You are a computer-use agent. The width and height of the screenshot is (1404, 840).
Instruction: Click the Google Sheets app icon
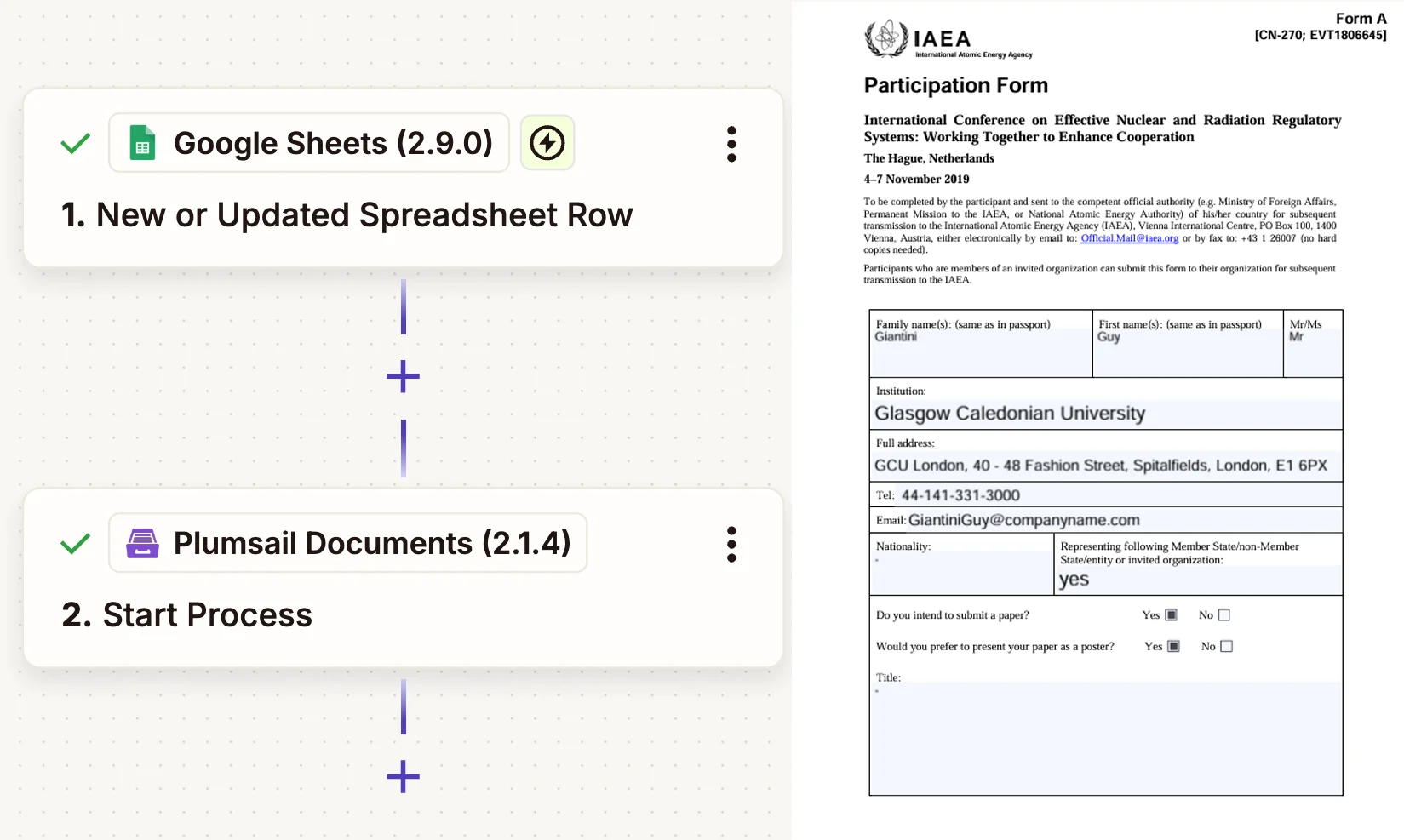tap(142, 143)
